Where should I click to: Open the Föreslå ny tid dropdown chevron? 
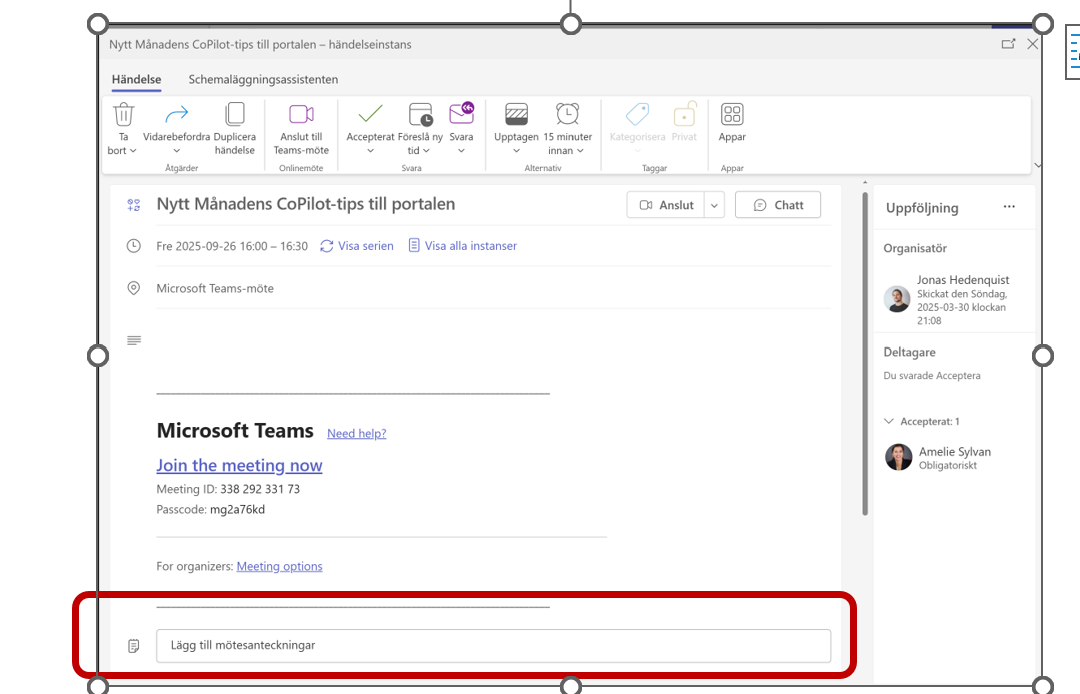(x=426, y=151)
